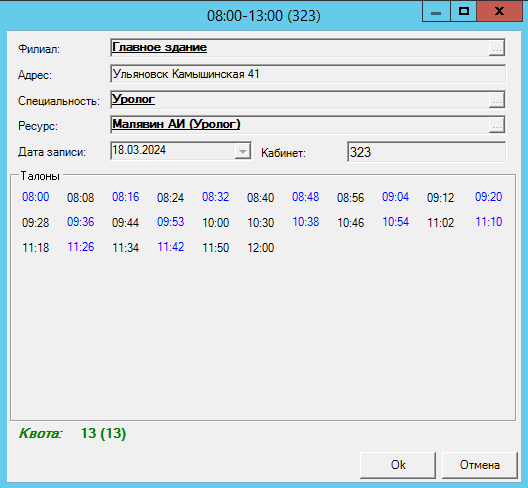Image resolution: width=528 pixels, height=488 pixels.
Task: Select the 11:26 appointment slot
Action: coord(81,247)
